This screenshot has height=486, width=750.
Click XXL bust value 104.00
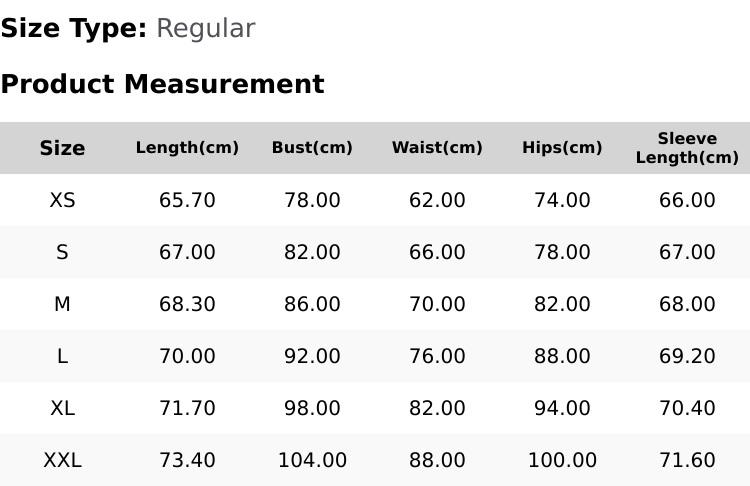click(312, 460)
